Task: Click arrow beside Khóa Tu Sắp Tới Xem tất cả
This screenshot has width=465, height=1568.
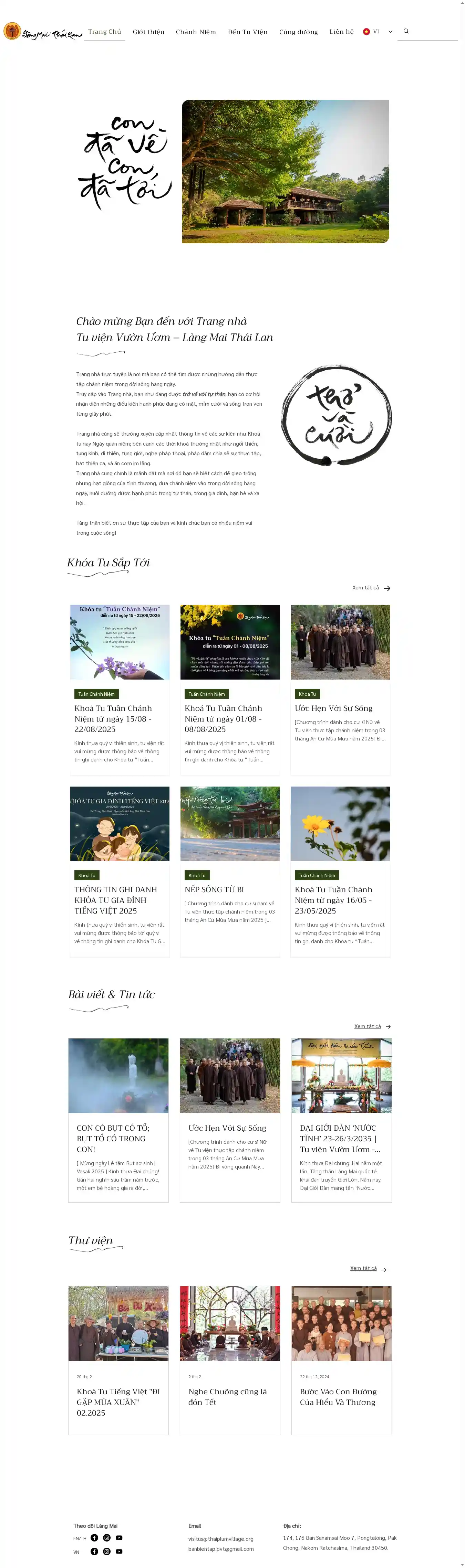Action: pos(387,588)
